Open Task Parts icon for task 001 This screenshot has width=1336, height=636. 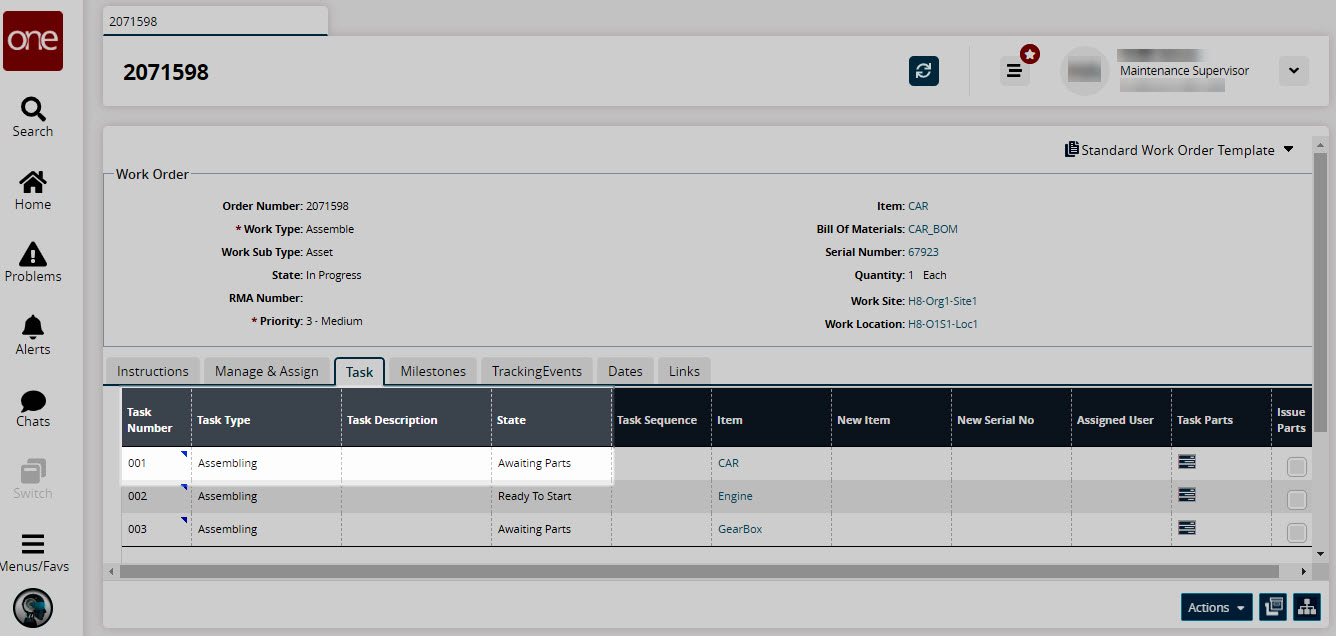[1187, 462]
